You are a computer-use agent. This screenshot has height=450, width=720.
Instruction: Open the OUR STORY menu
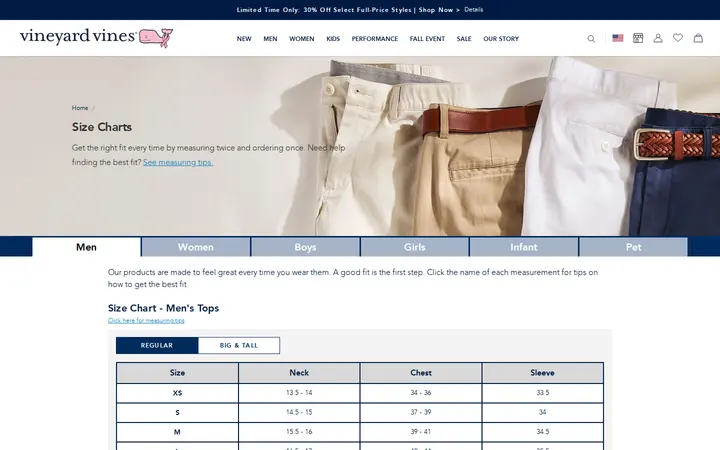(x=501, y=39)
